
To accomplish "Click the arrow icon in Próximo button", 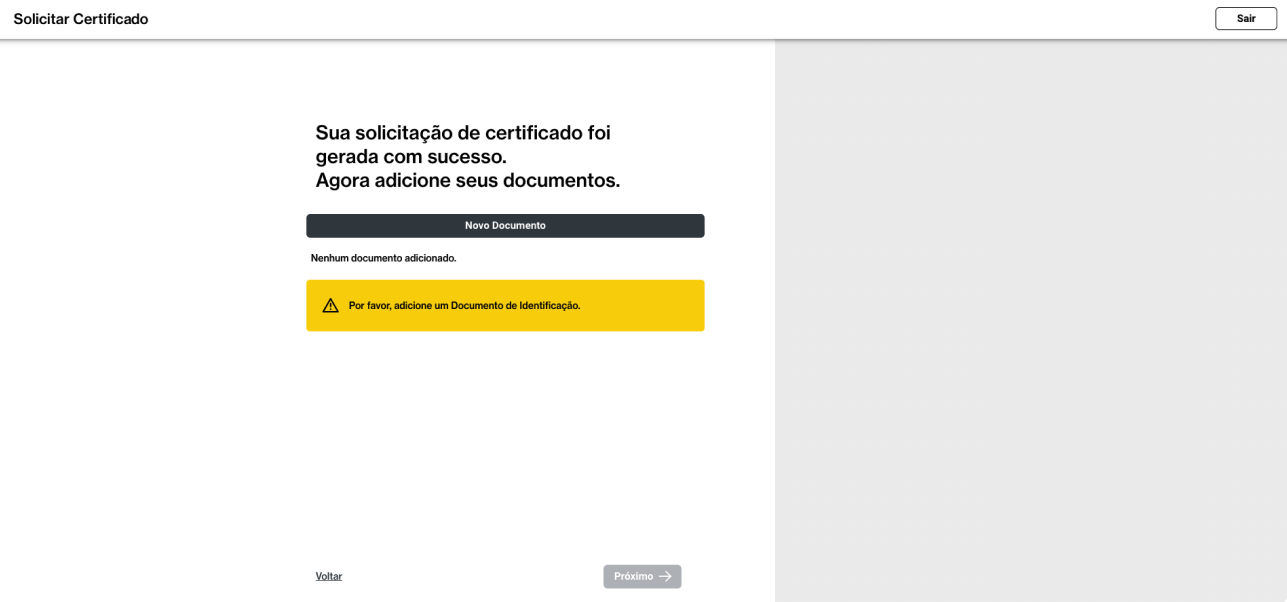I will 665,577.
